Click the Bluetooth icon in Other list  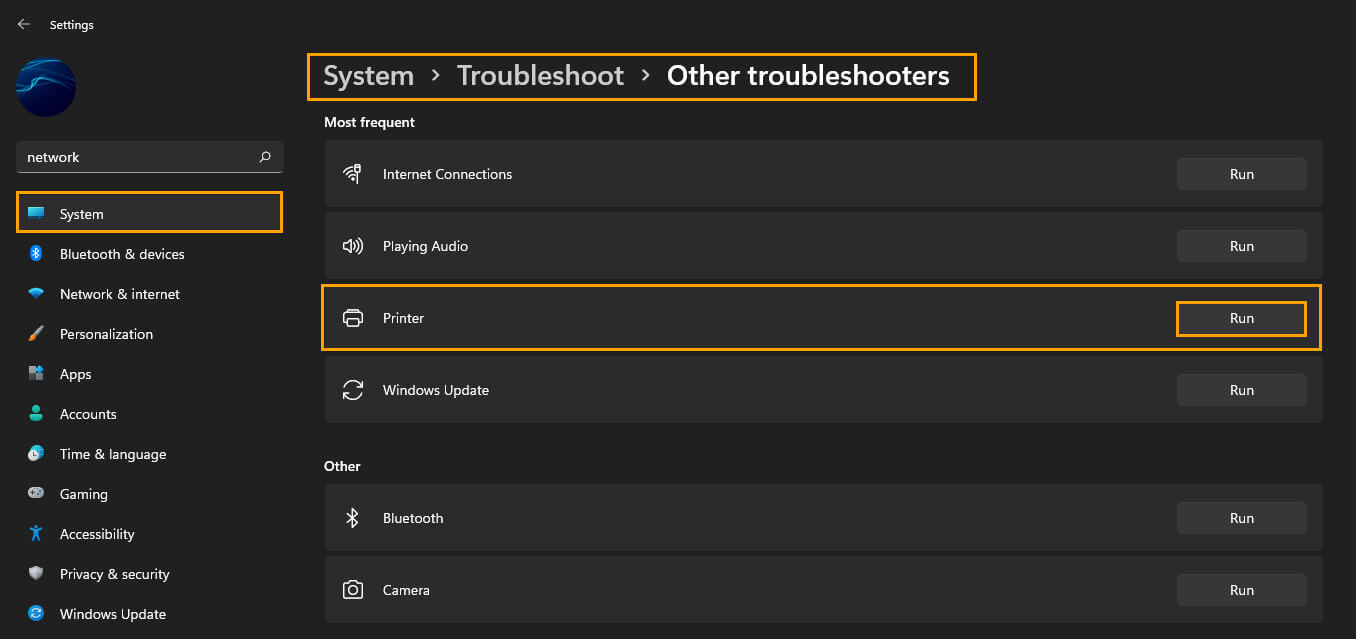352,518
